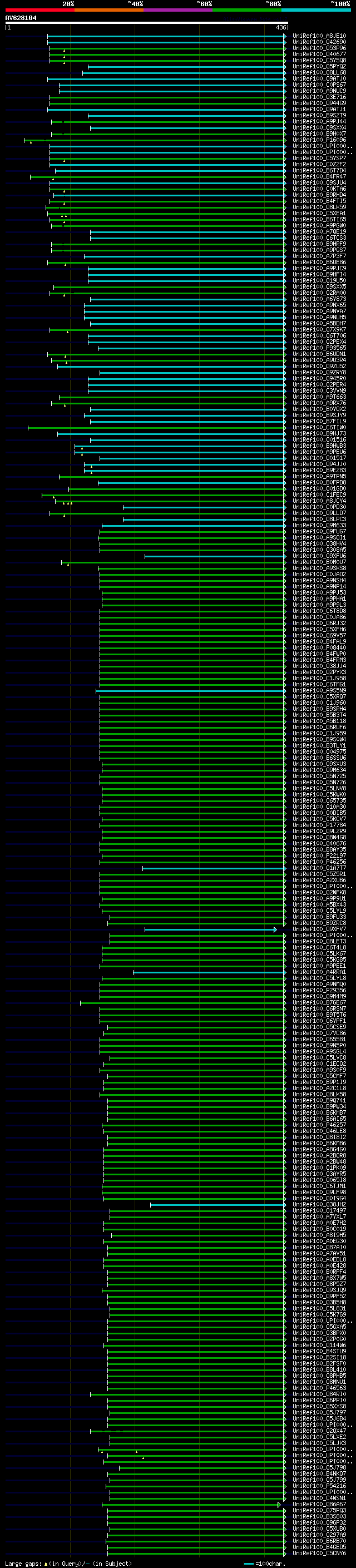Select label UniRef100_Q9SJU4
The image size is (356, 1568).
click(319, 182)
